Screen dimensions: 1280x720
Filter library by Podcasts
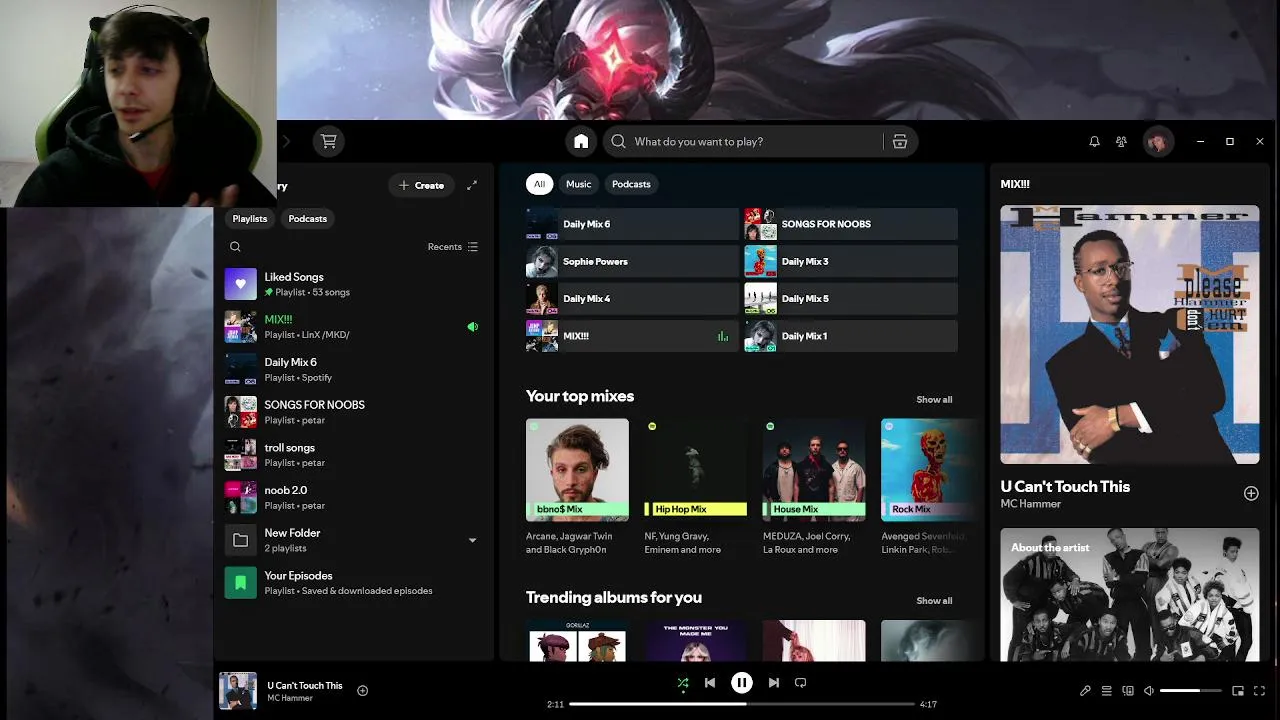(x=307, y=219)
